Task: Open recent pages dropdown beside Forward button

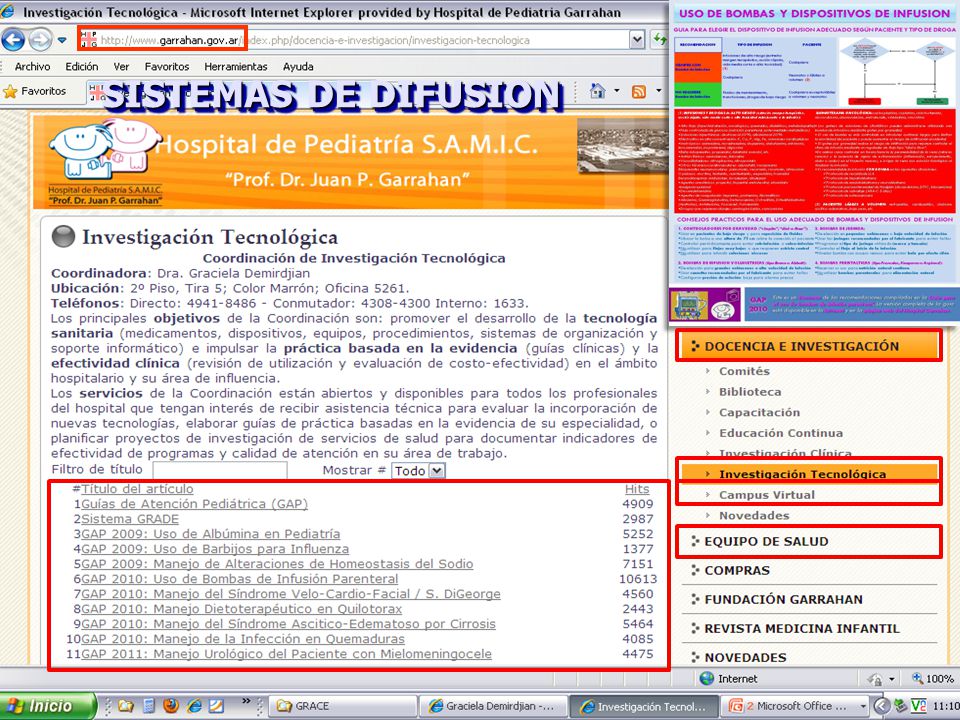Action: click(x=62, y=40)
